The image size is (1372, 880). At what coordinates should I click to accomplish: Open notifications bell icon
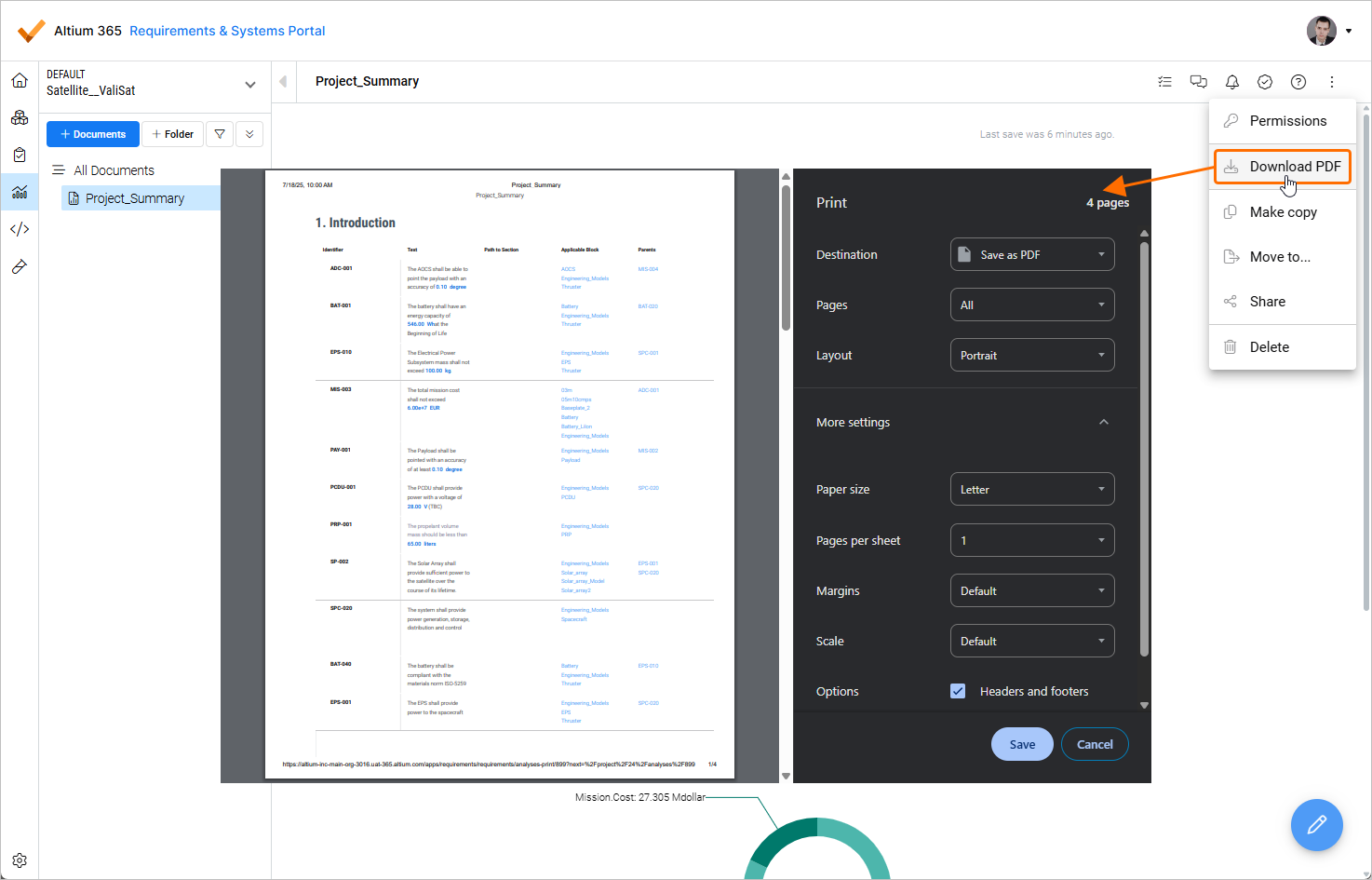pos(1232,82)
